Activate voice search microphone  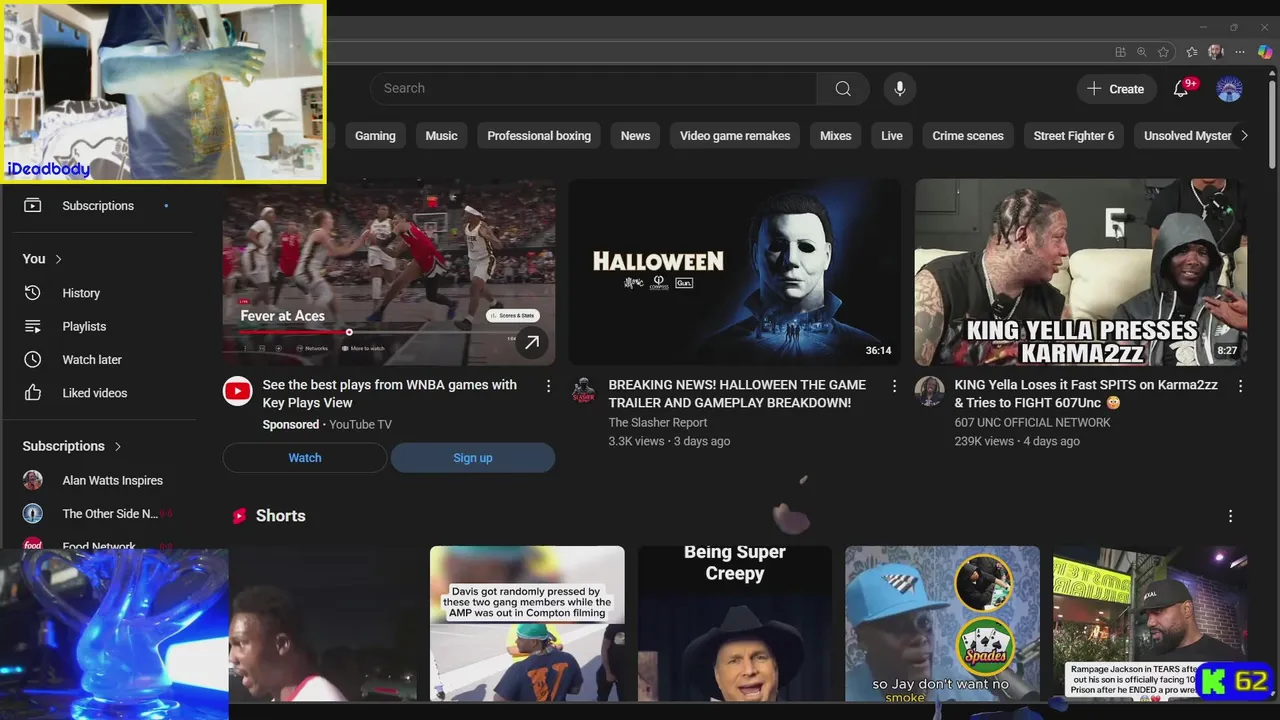pos(899,88)
